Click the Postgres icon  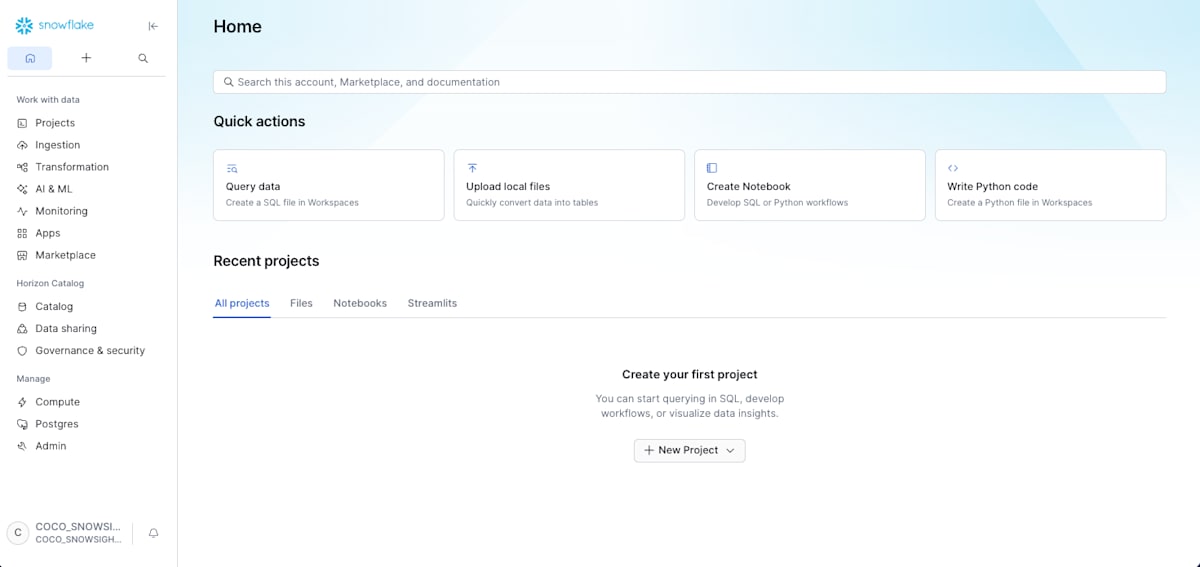click(23, 424)
